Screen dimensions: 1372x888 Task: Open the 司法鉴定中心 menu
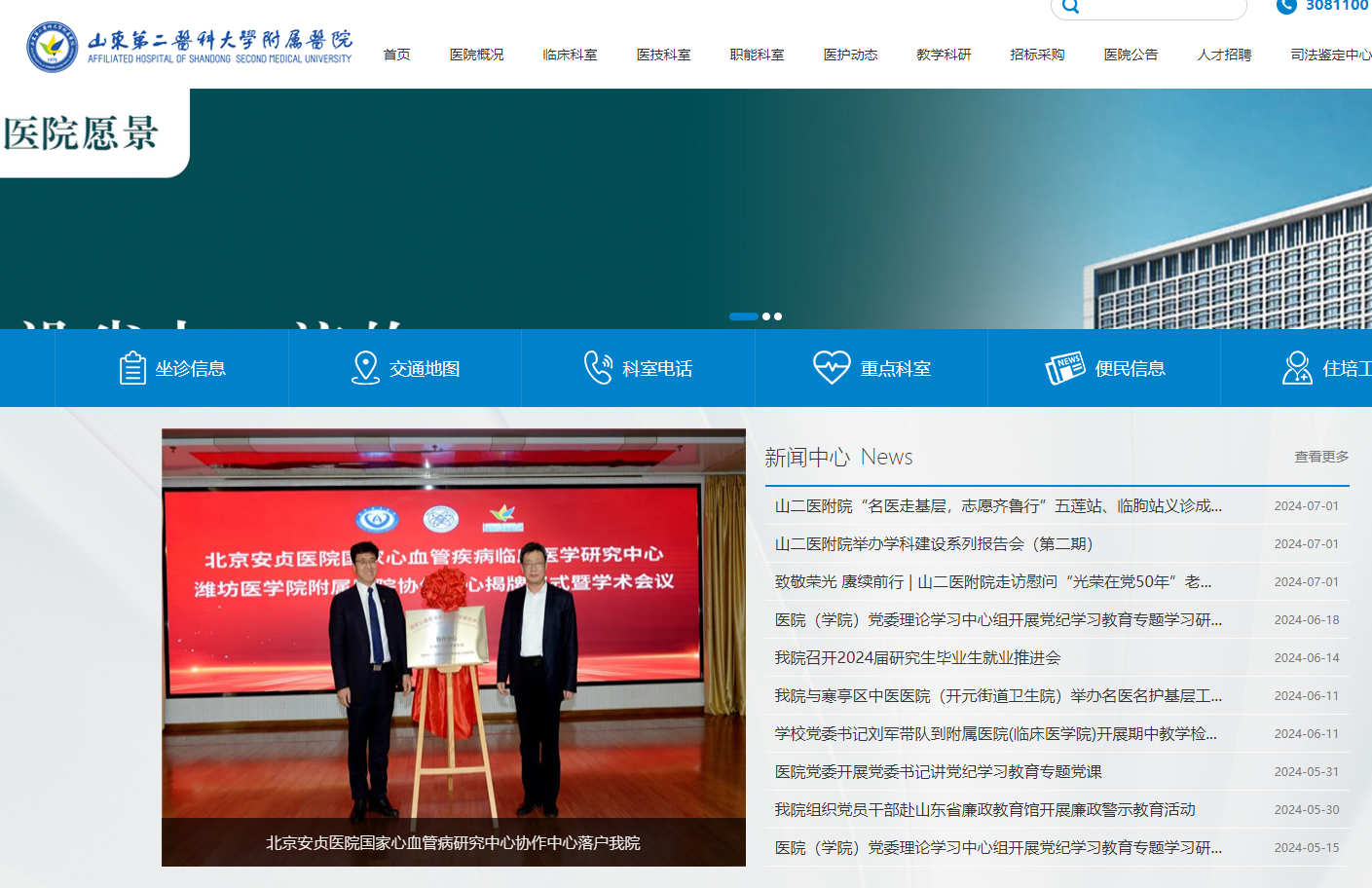[1331, 55]
